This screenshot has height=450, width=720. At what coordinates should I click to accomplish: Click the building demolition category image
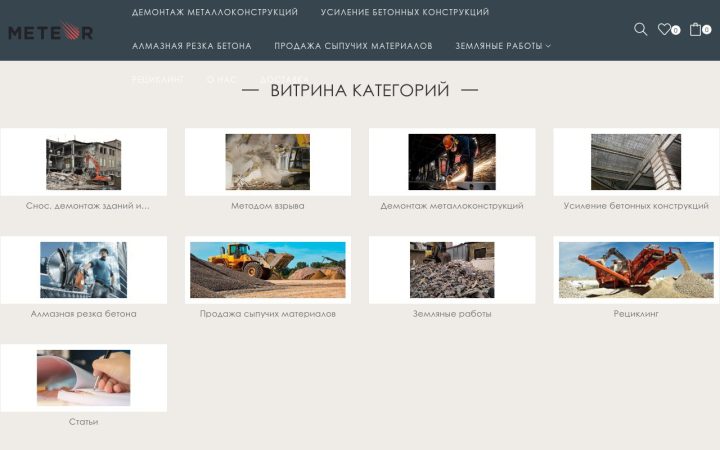click(83, 163)
